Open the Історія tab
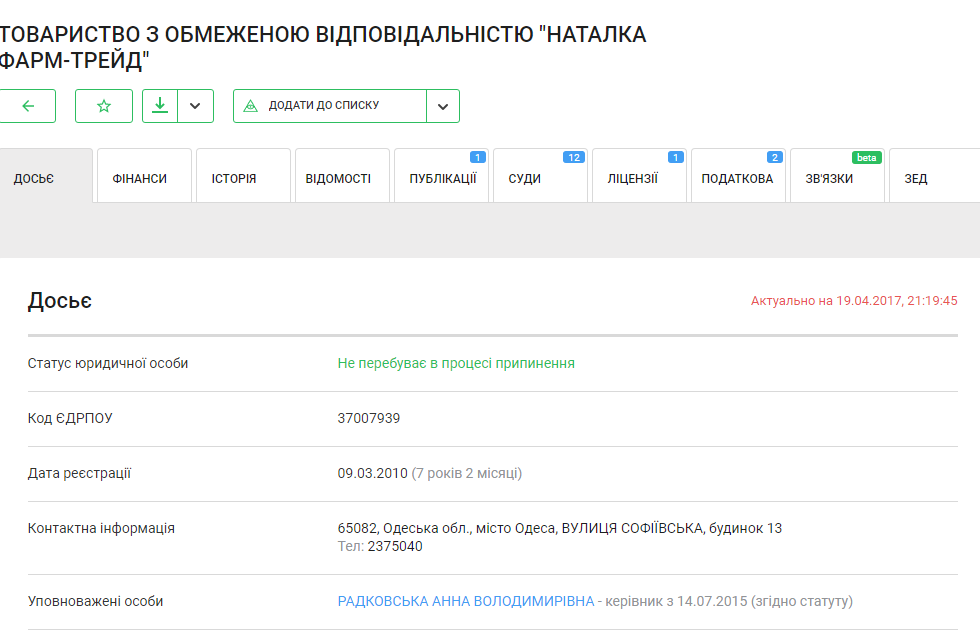Viewport: 980px width, 631px height. [234, 179]
